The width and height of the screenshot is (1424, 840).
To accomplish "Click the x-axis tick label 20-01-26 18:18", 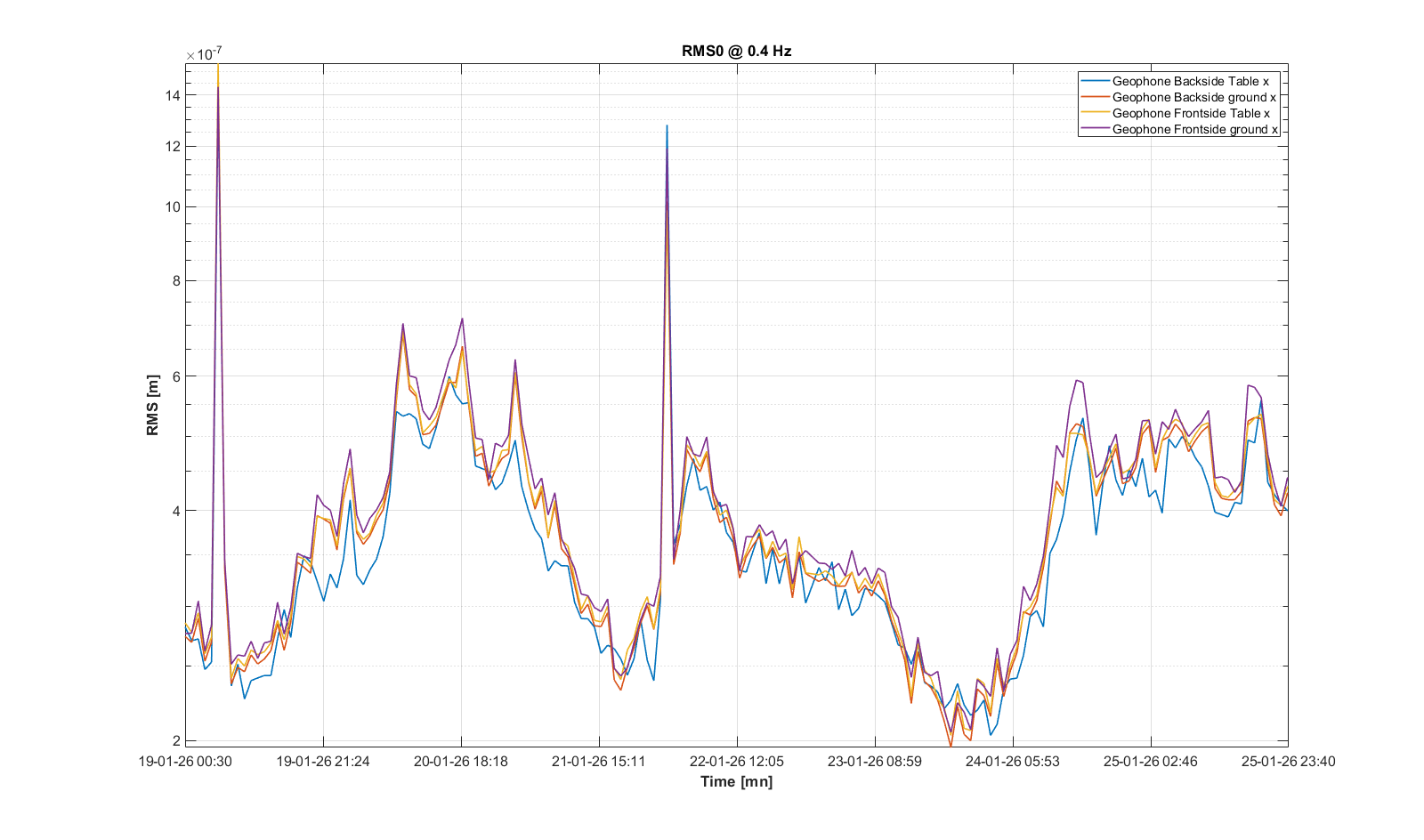I will [461, 762].
